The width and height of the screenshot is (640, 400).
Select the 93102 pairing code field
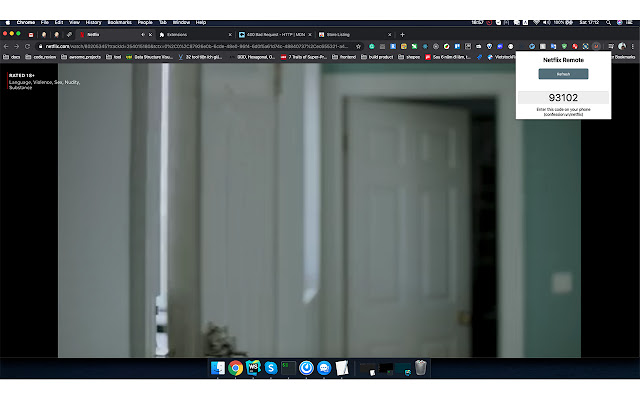pos(563,98)
